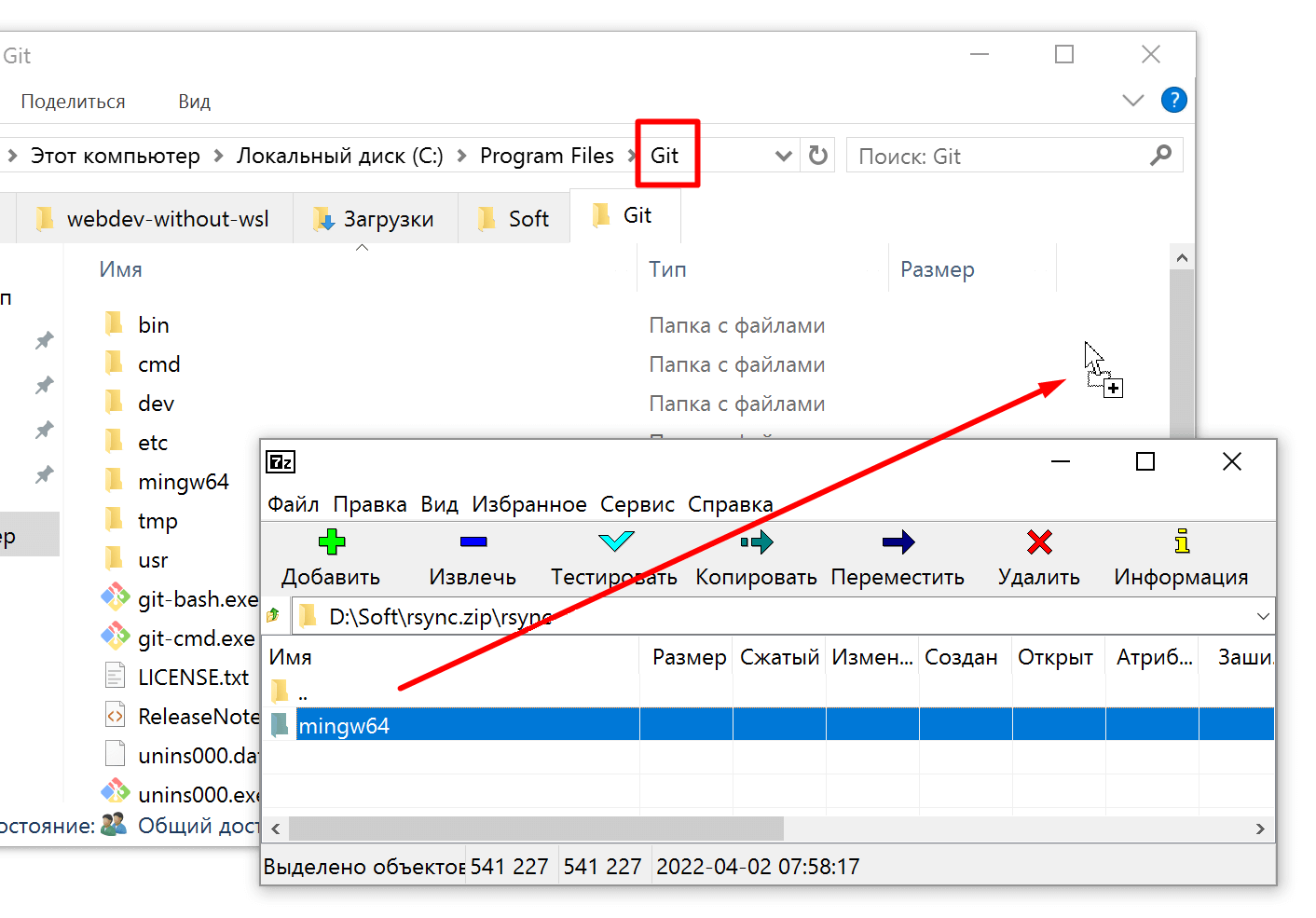Click the 7-Zip scrollbar right arrow
1316x918 pixels.
point(1260,828)
